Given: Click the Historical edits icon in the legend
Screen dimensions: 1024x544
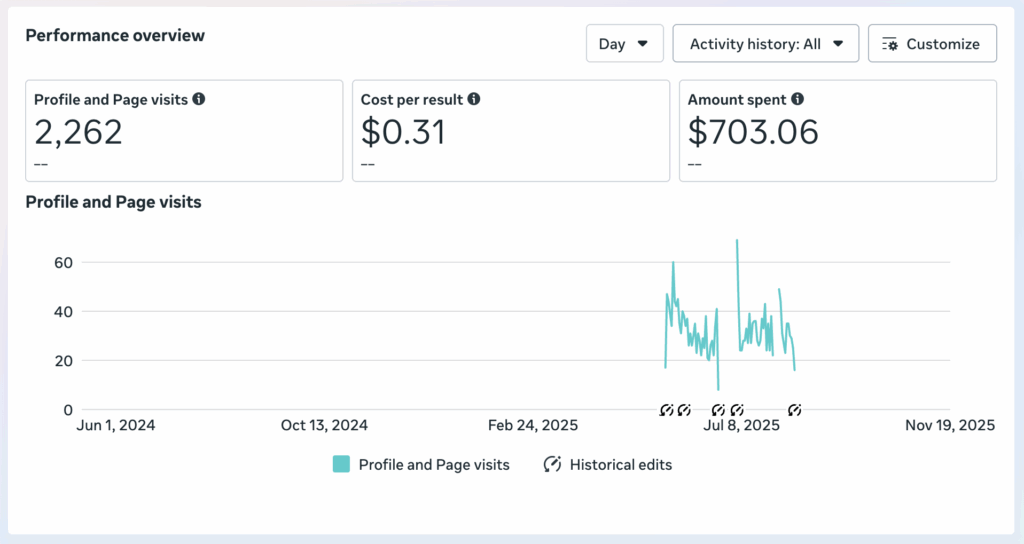Looking at the screenshot, I should (x=552, y=464).
